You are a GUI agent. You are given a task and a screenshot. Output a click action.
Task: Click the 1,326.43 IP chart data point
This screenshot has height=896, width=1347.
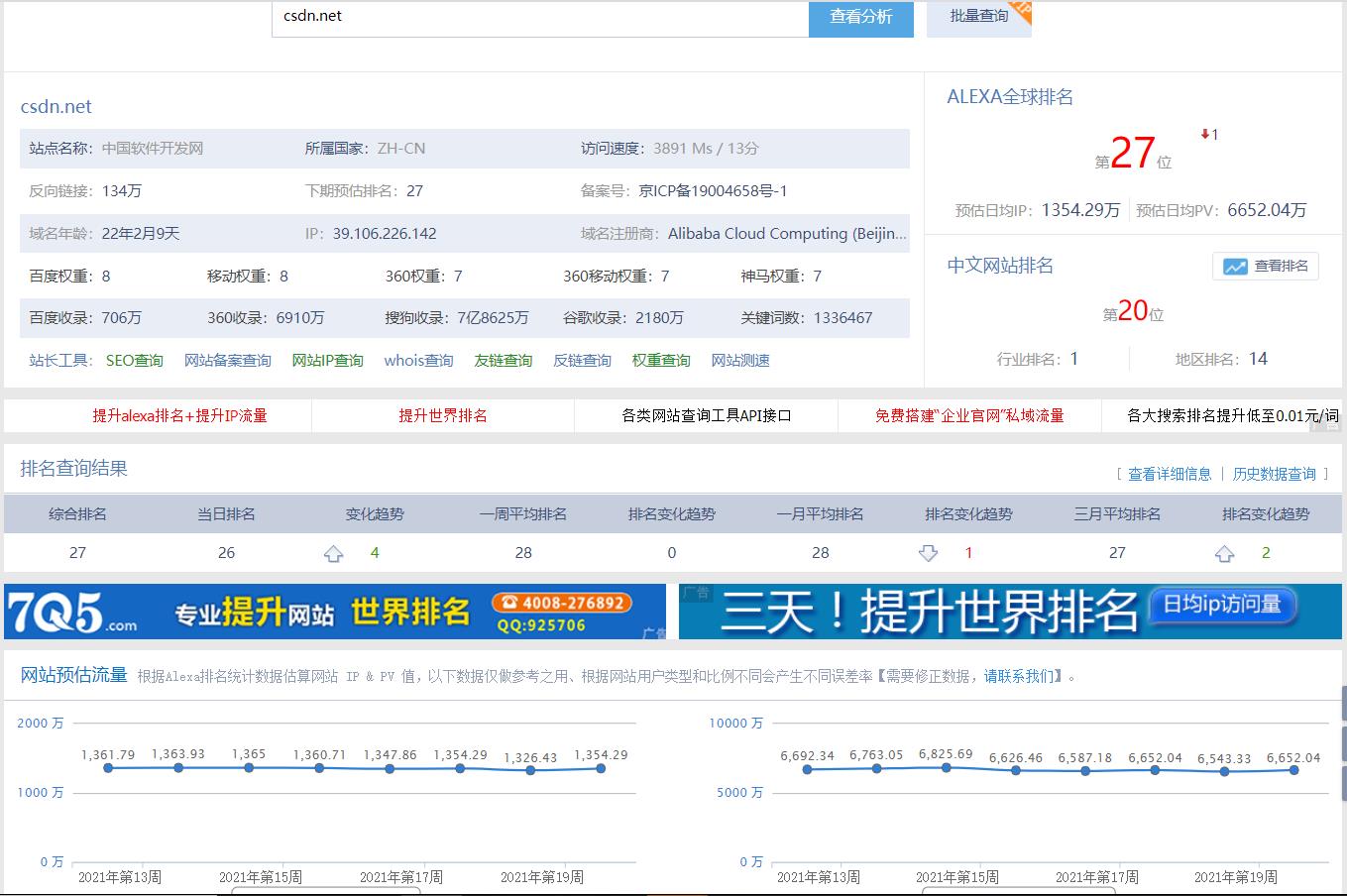[x=530, y=770]
